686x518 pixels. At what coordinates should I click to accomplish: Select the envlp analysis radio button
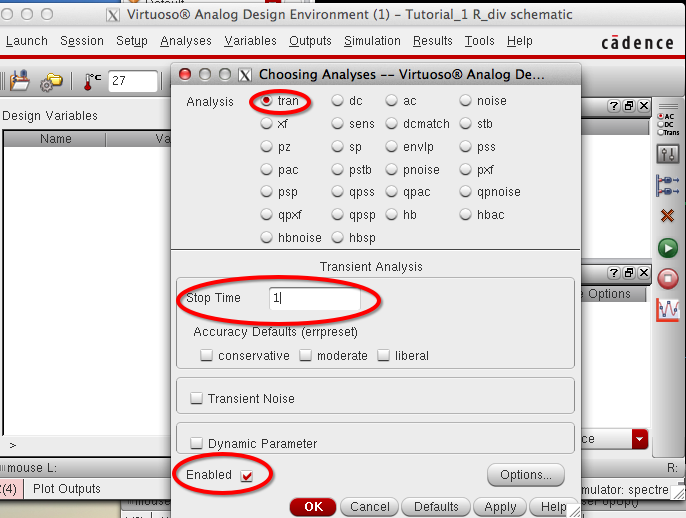coord(391,146)
